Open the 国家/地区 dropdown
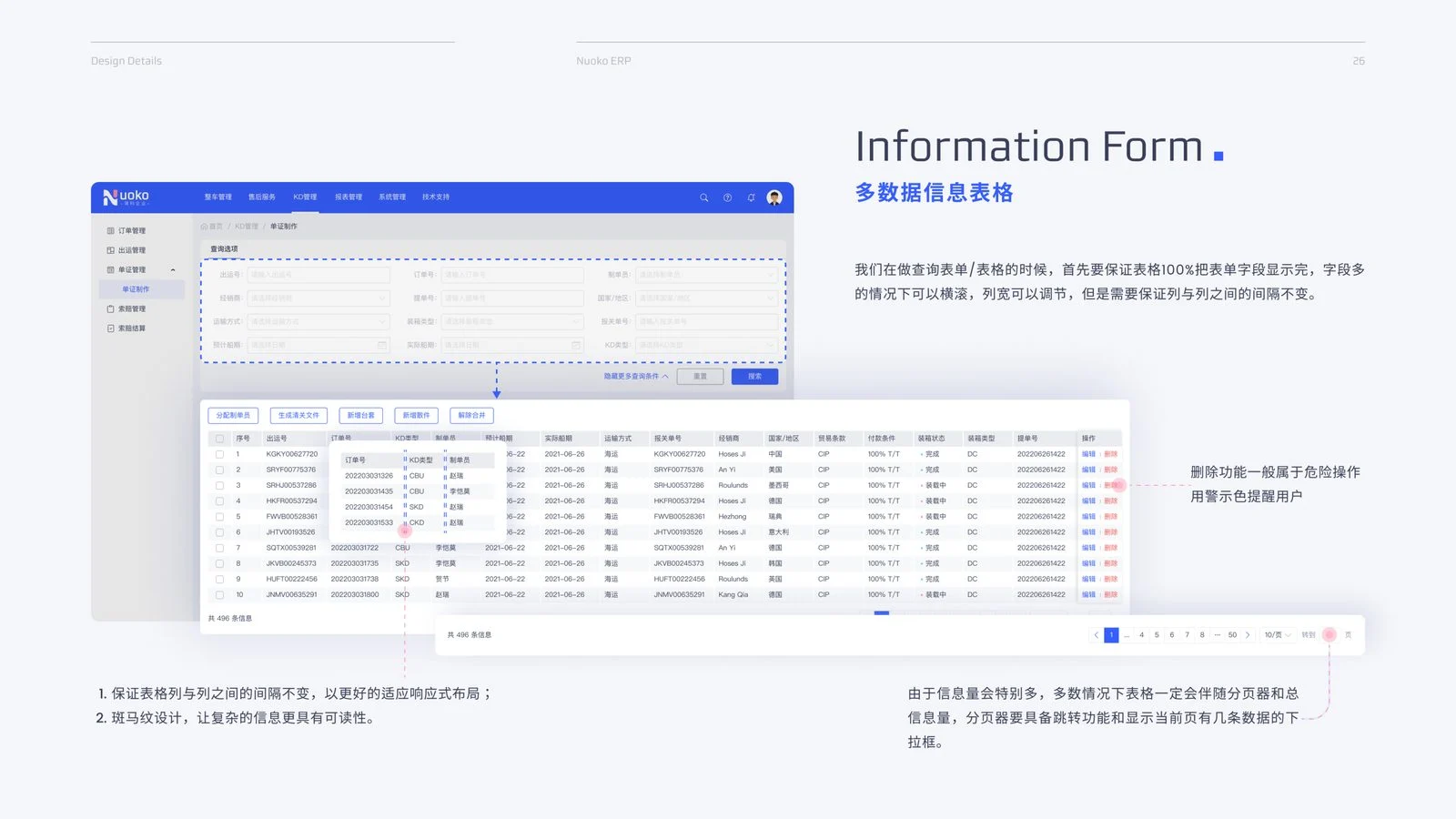This screenshot has height=819, width=1456. 706,298
